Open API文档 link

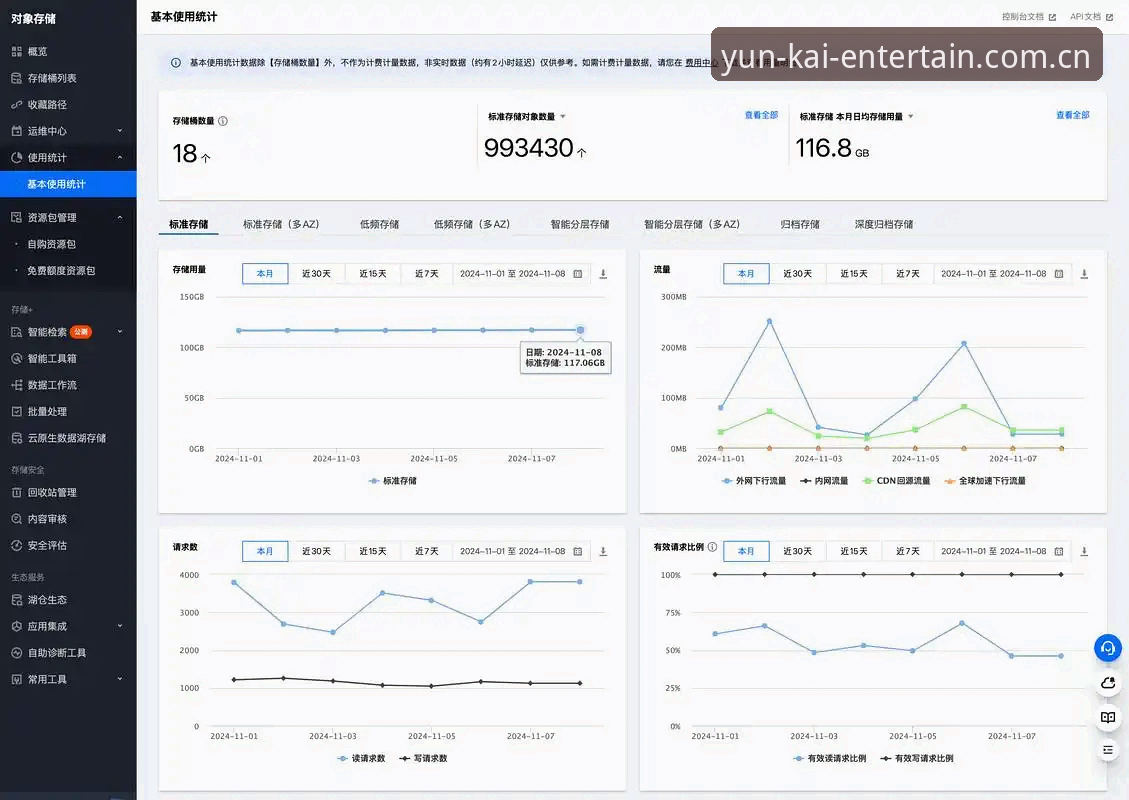(x=1091, y=17)
